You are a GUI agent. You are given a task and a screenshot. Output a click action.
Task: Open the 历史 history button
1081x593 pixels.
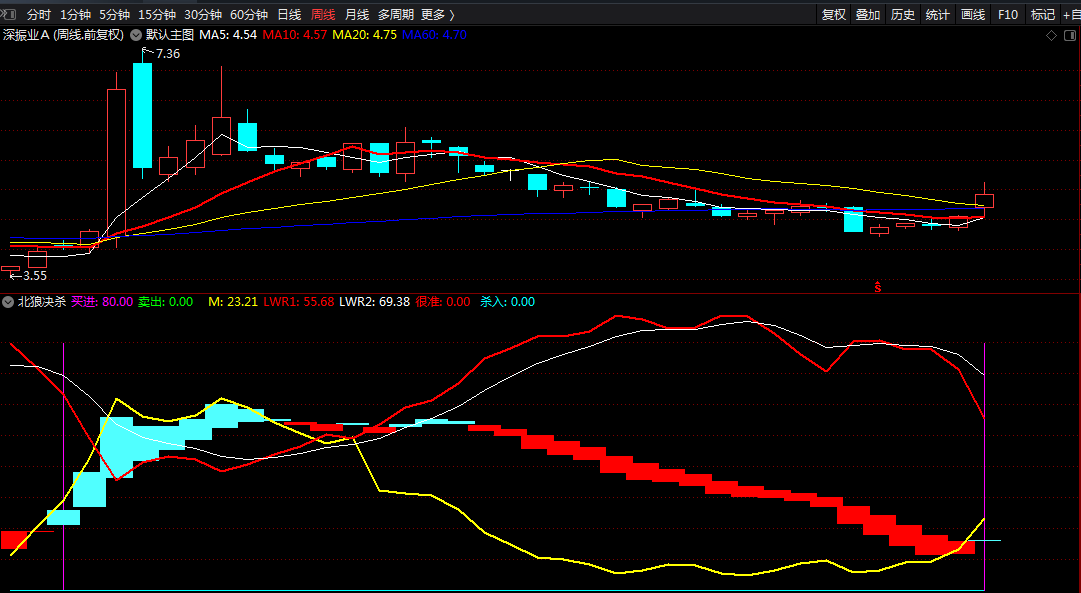903,14
